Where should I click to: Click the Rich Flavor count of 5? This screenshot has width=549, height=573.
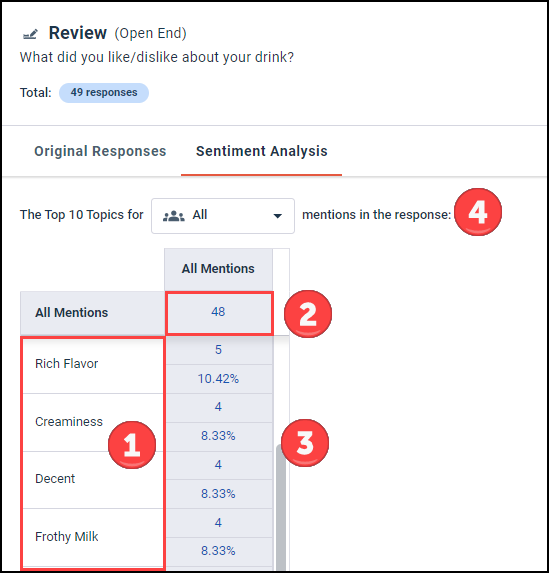pyautogui.click(x=218, y=350)
